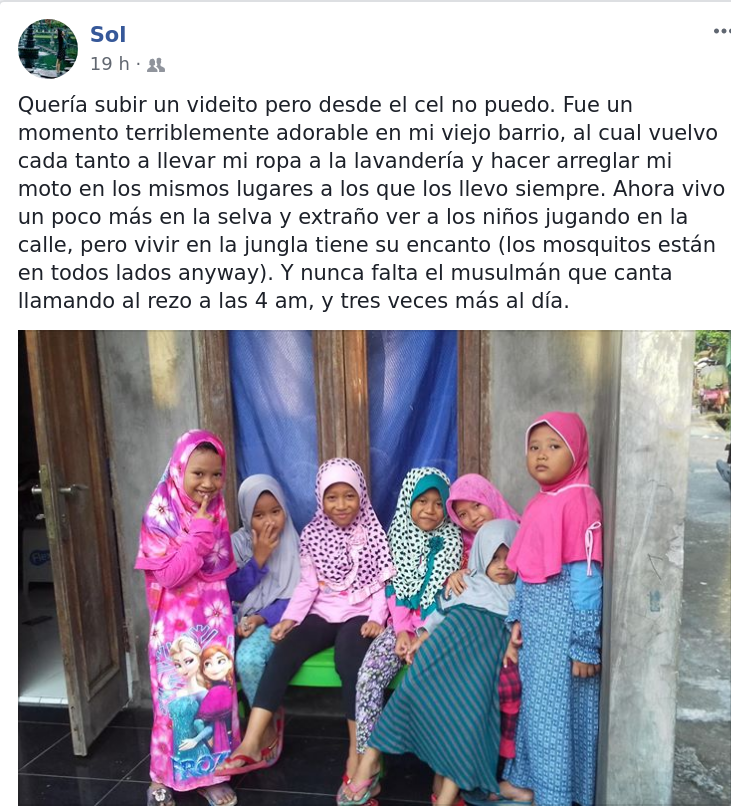Click the green plastic bench in the photo

(314, 668)
